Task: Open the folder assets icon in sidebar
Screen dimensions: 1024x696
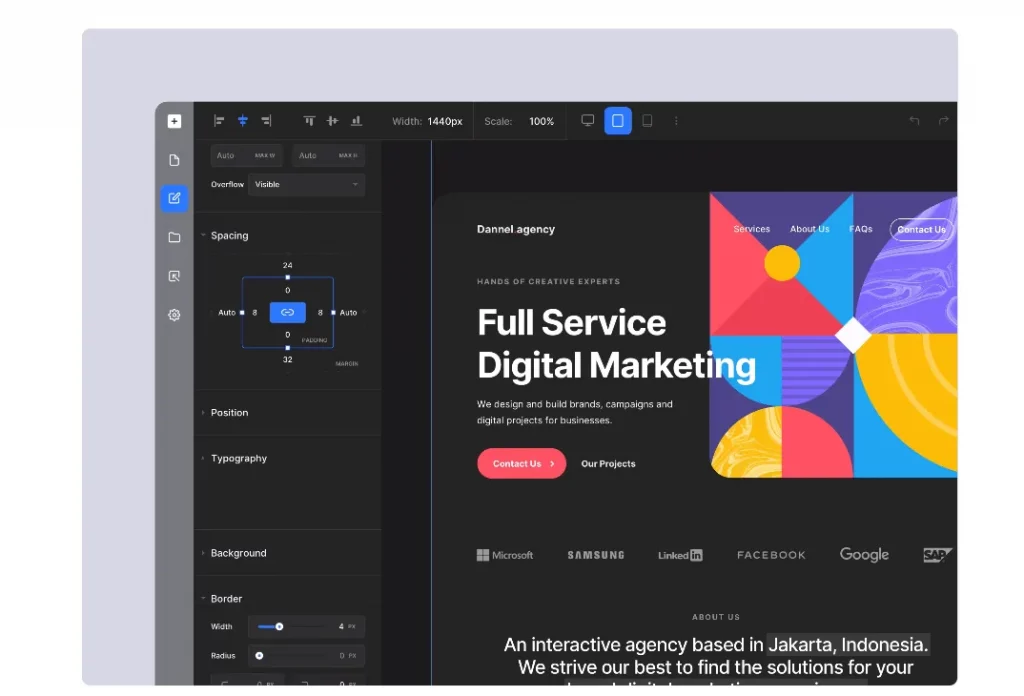Action: tap(174, 238)
